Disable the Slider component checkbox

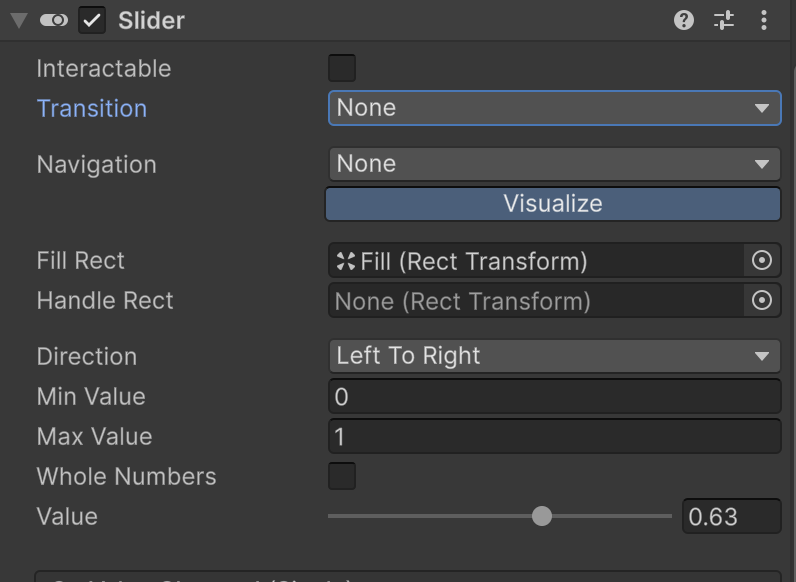pos(92,21)
